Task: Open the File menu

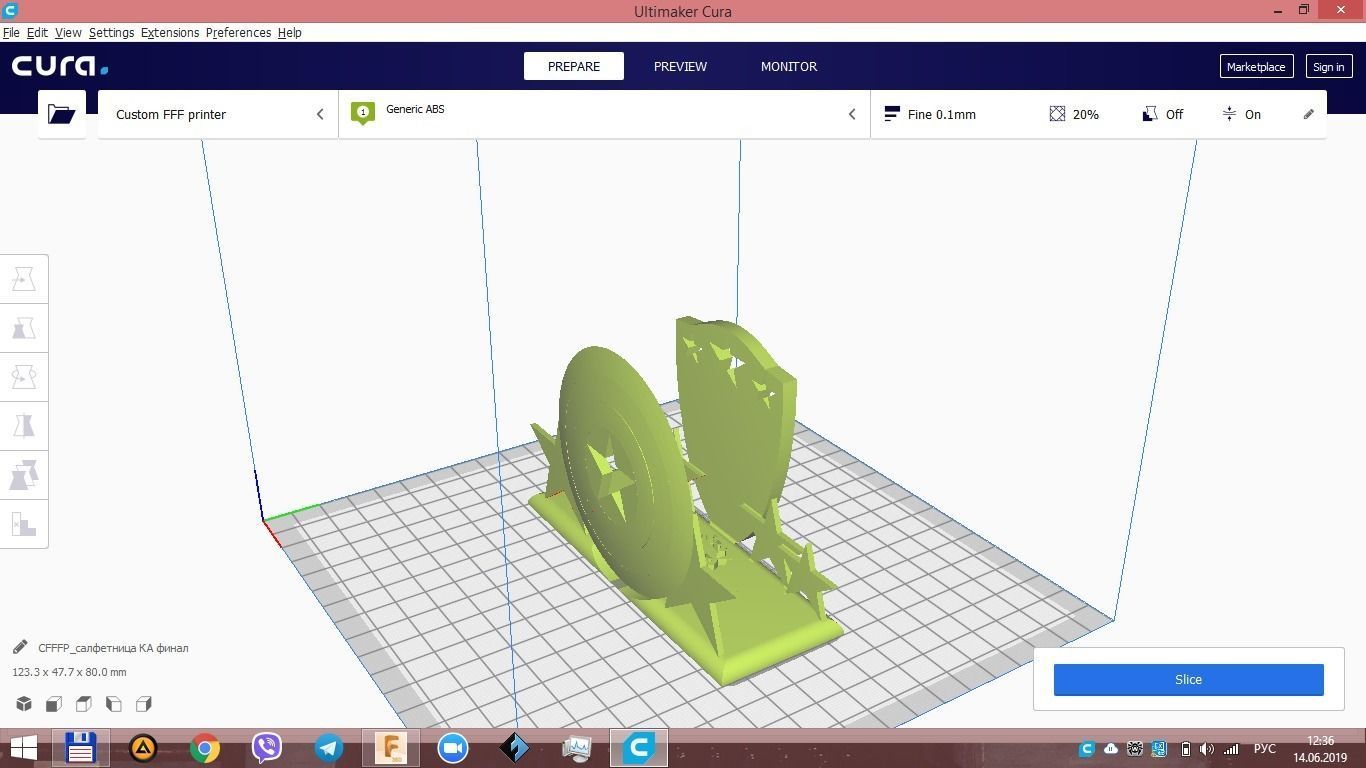Action: pyautogui.click(x=11, y=32)
